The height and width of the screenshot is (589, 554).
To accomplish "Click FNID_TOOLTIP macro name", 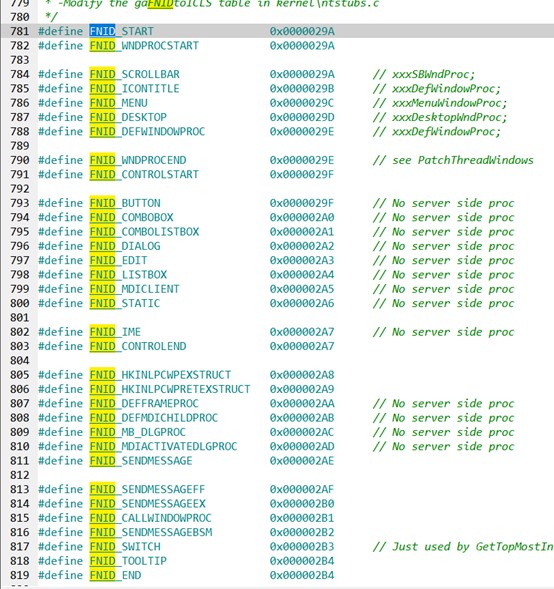I will coord(128,561).
